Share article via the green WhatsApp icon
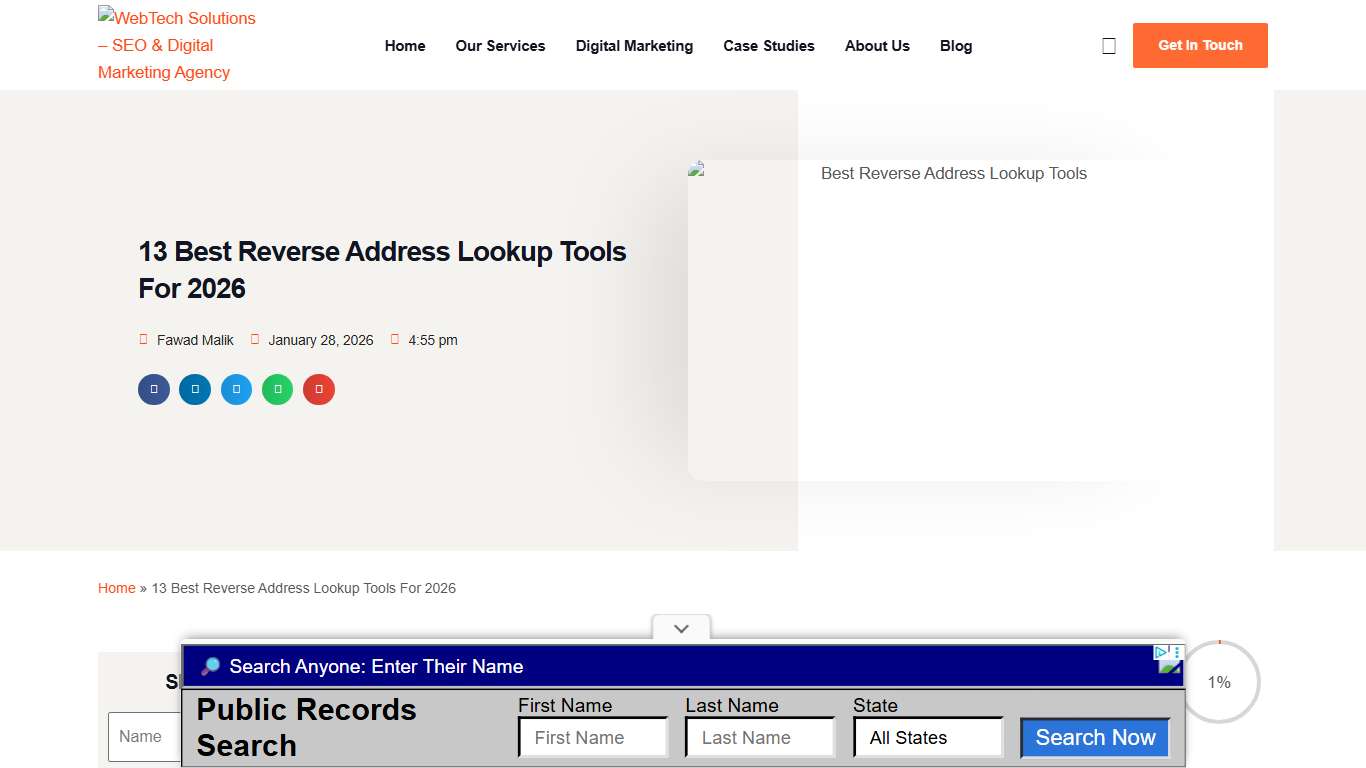 coord(277,389)
